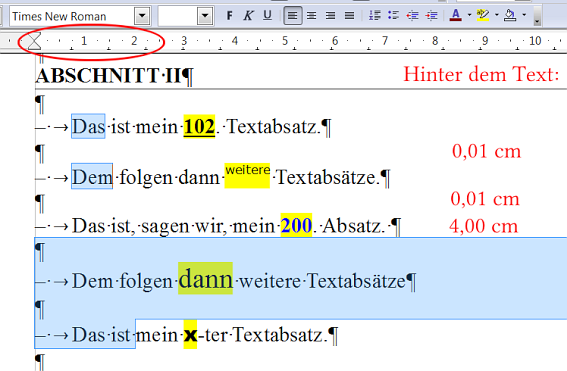Click ruler at the 5 mark
Viewport: 567px width, 371px height.
pyautogui.click(x=285, y=41)
